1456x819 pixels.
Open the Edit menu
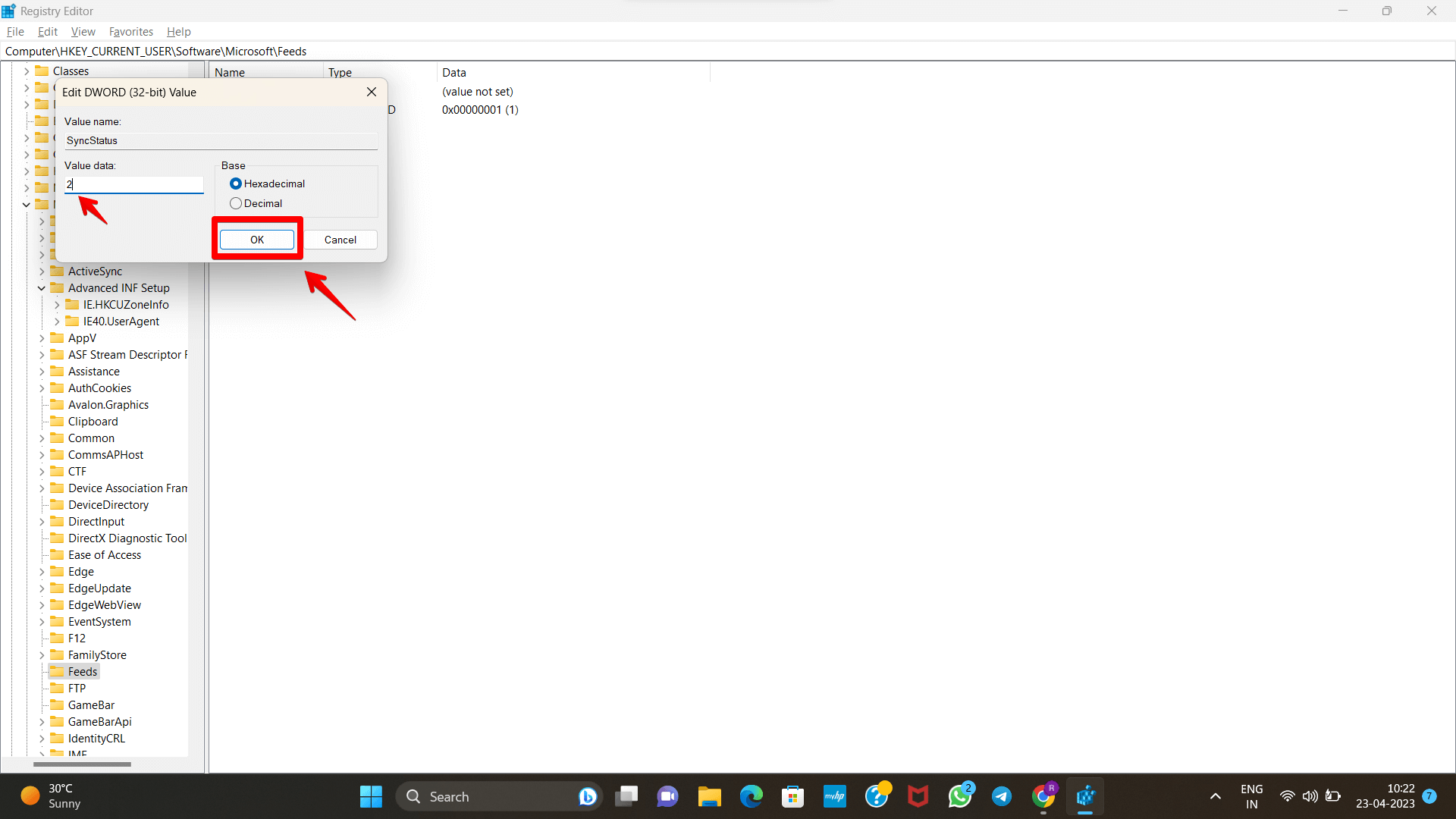point(48,32)
